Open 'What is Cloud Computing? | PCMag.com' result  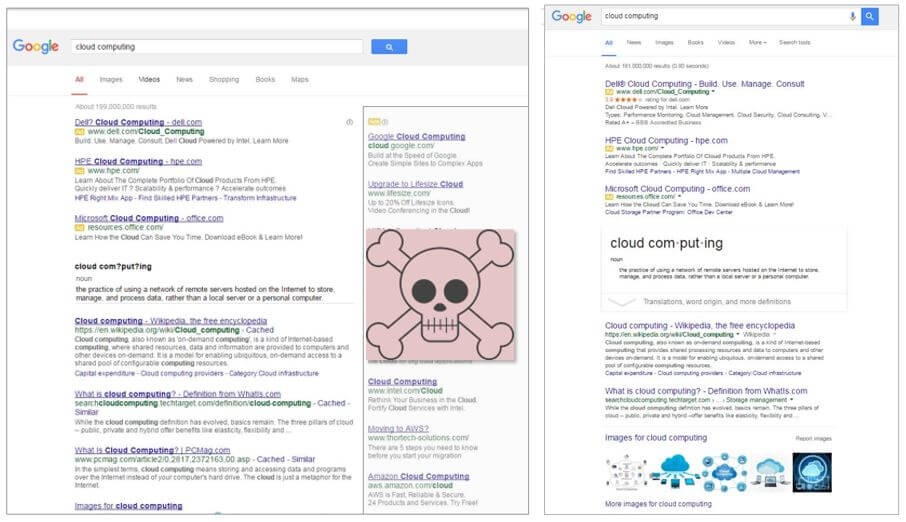pyautogui.click(x=152, y=450)
